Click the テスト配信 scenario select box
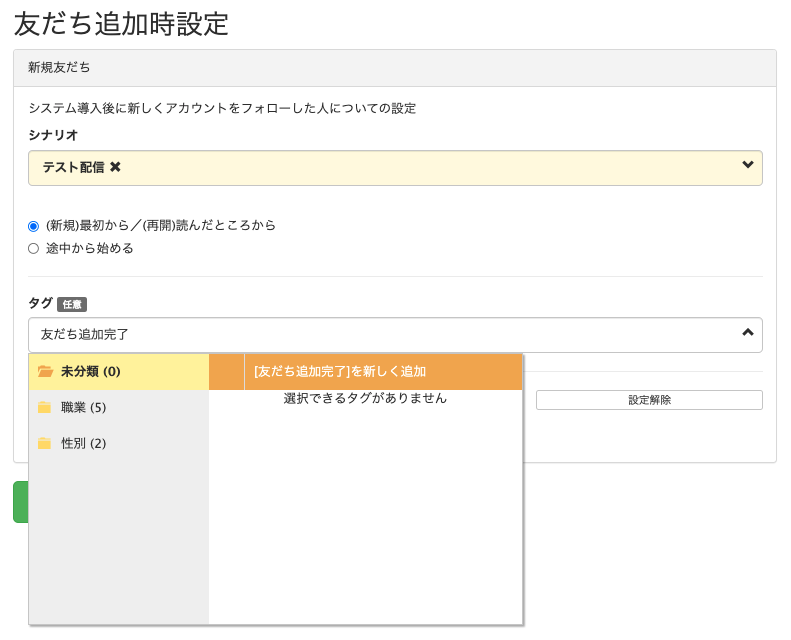Screen dimensions: 791x640 pyautogui.click(x=396, y=168)
